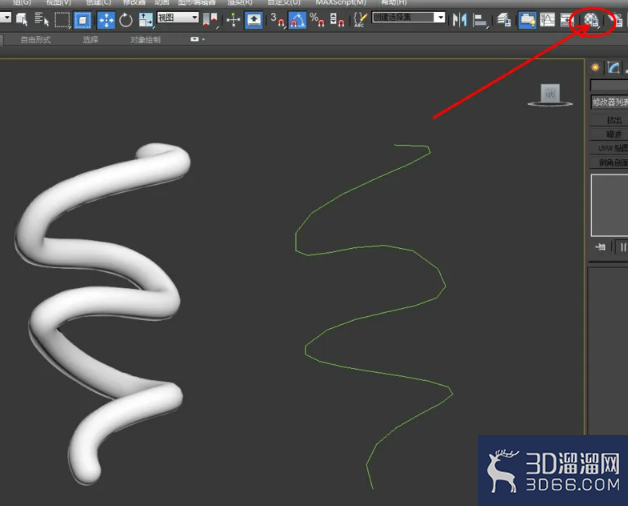
Task: Toggle the Graphite Modeling Tools ribbon
Action: [527, 20]
